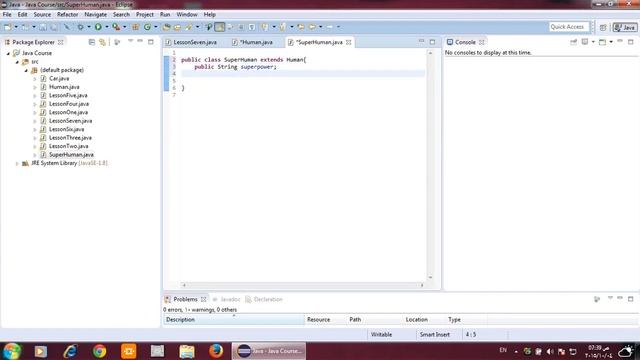Launch Firefox from the taskbar

[216, 351]
